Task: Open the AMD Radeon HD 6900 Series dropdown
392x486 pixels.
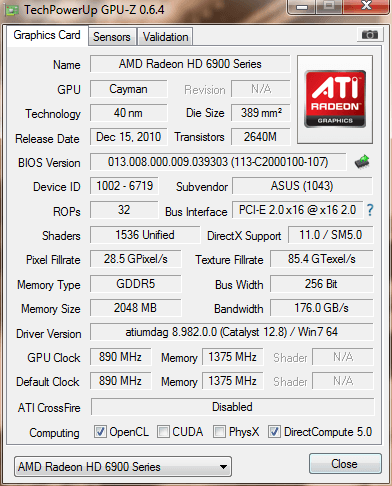Action: coord(123,467)
